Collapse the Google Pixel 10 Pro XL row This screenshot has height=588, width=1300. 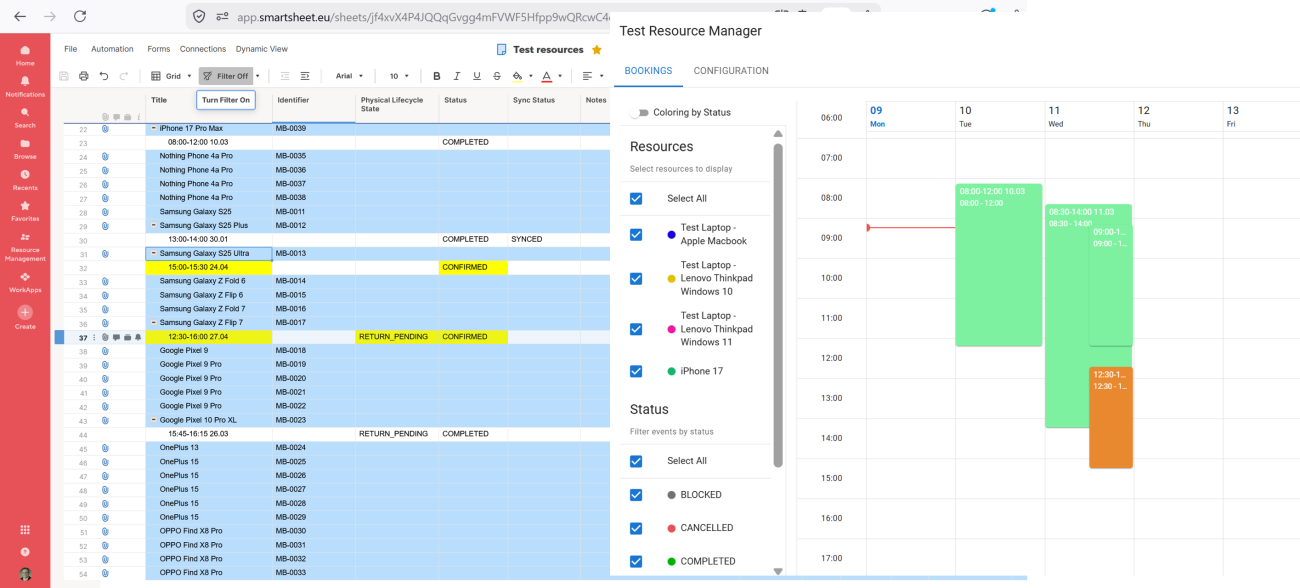point(153,420)
